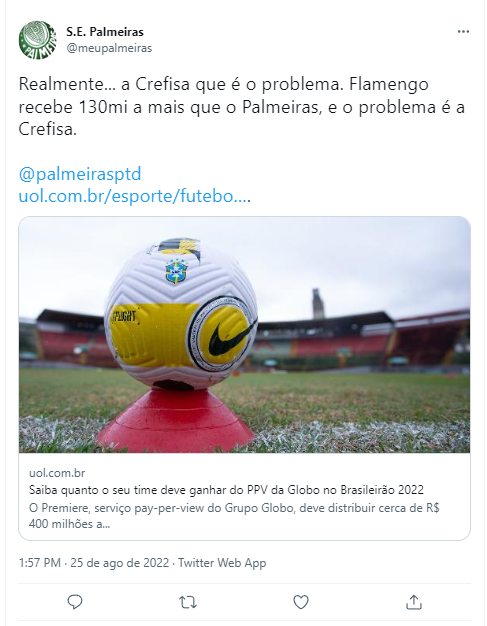Open the uol.com.br/esporte/futebo... link
This screenshot has height=626, width=487.
(x=135, y=196)
